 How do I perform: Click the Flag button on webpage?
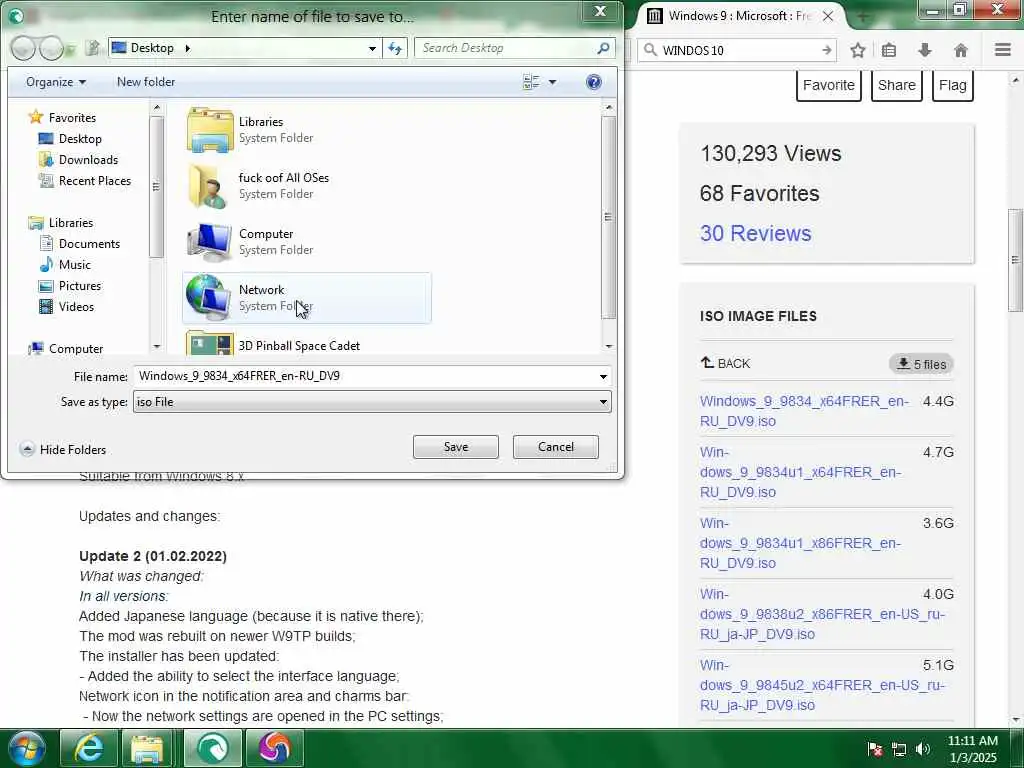click(x=953, y=86)
